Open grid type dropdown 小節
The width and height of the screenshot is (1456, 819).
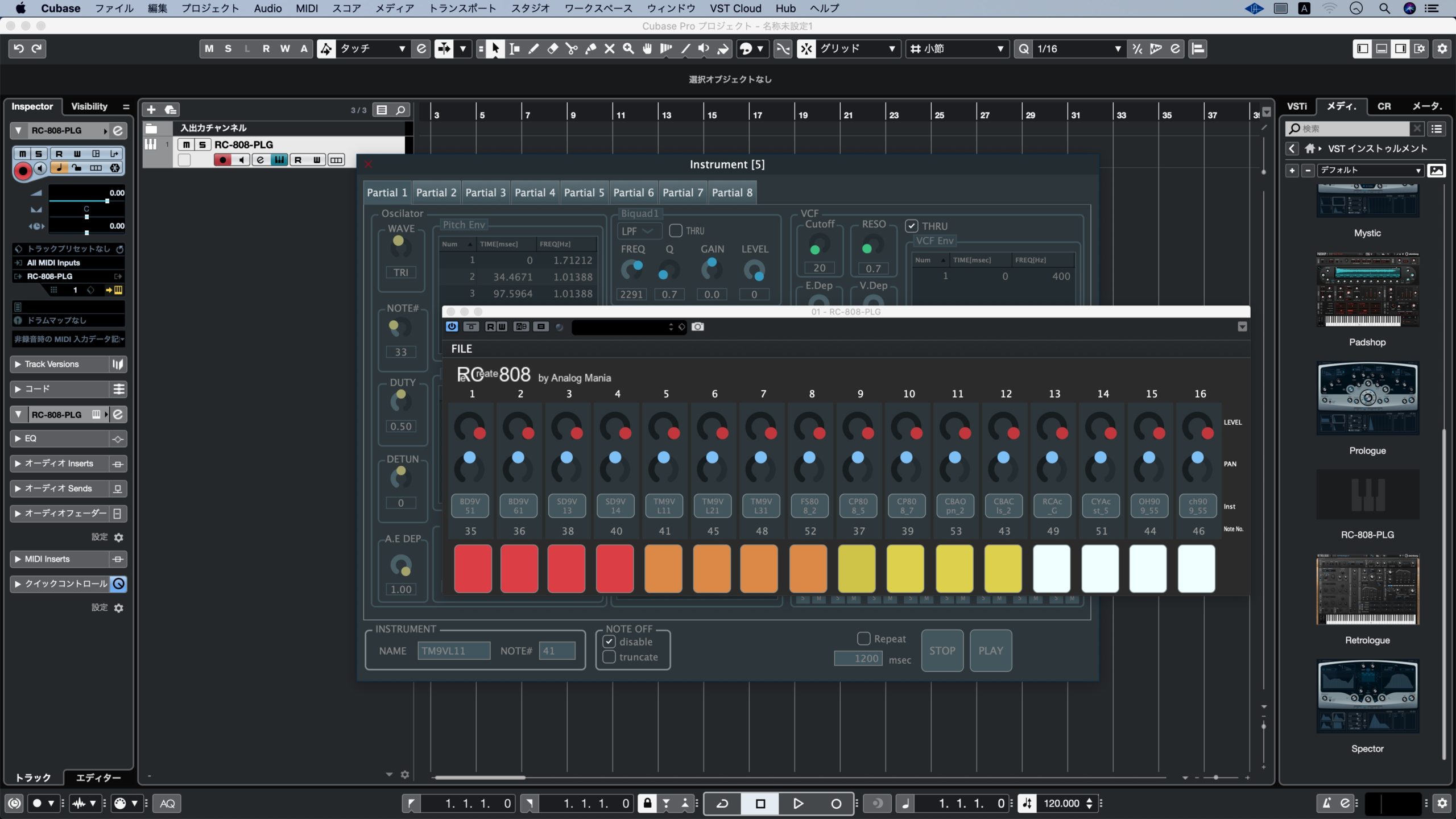(x=958, y=49)
